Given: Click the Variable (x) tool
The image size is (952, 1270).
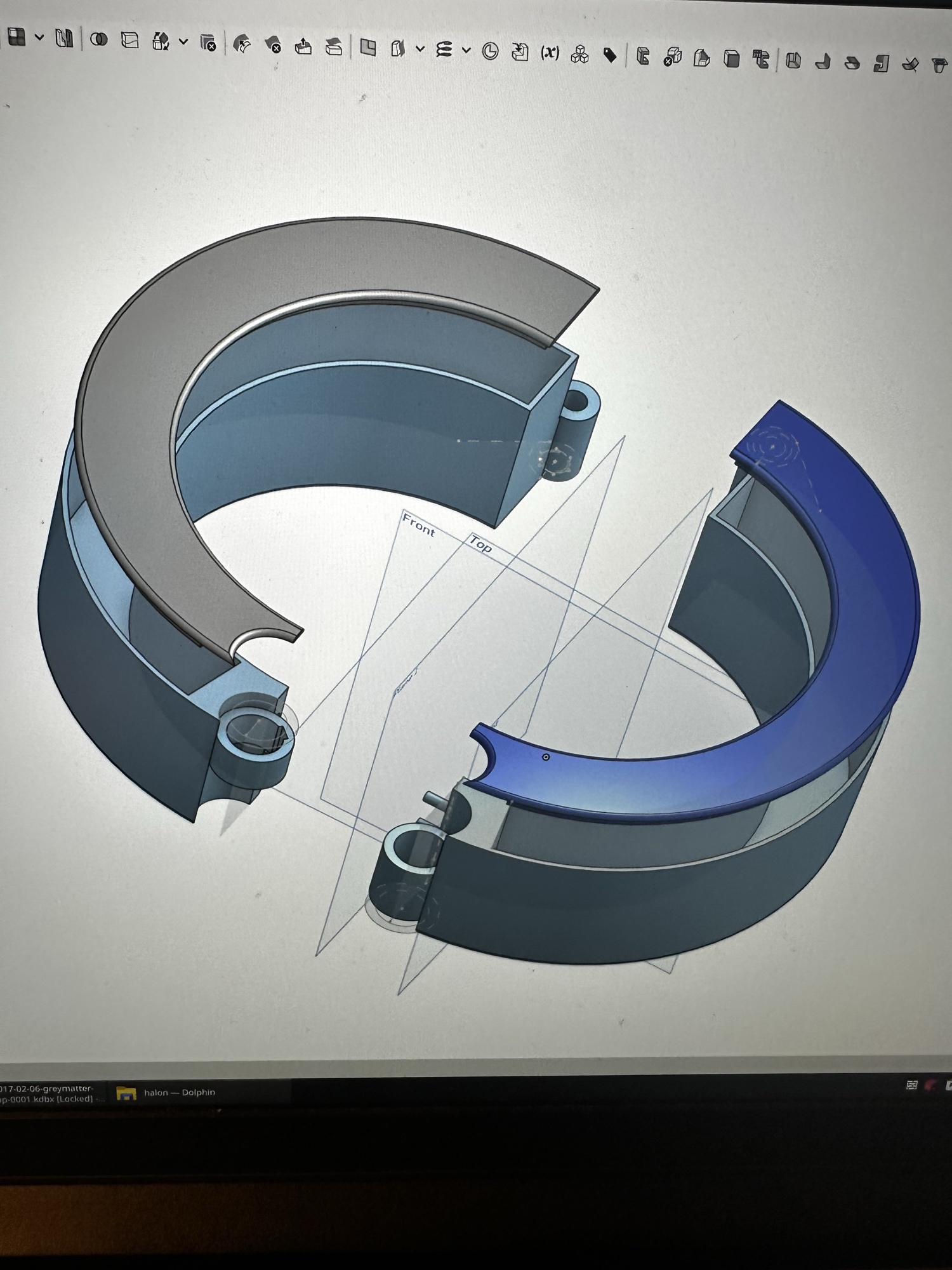Looking at the screenshot, I should (x=550, y=53).
